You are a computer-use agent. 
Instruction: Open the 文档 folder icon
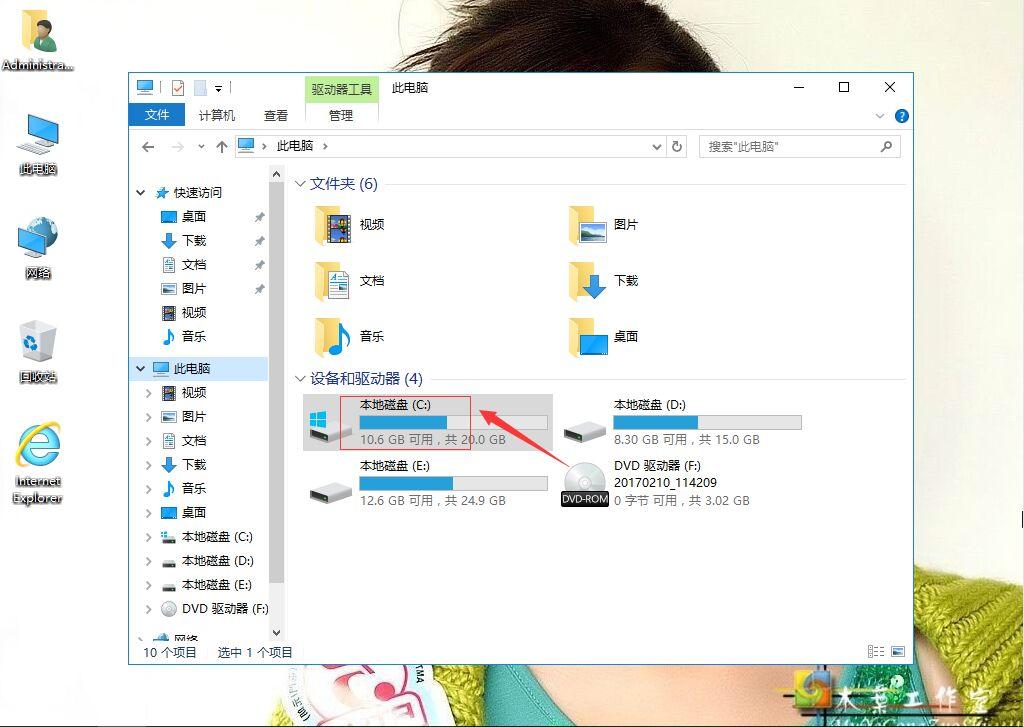point(334,281)
